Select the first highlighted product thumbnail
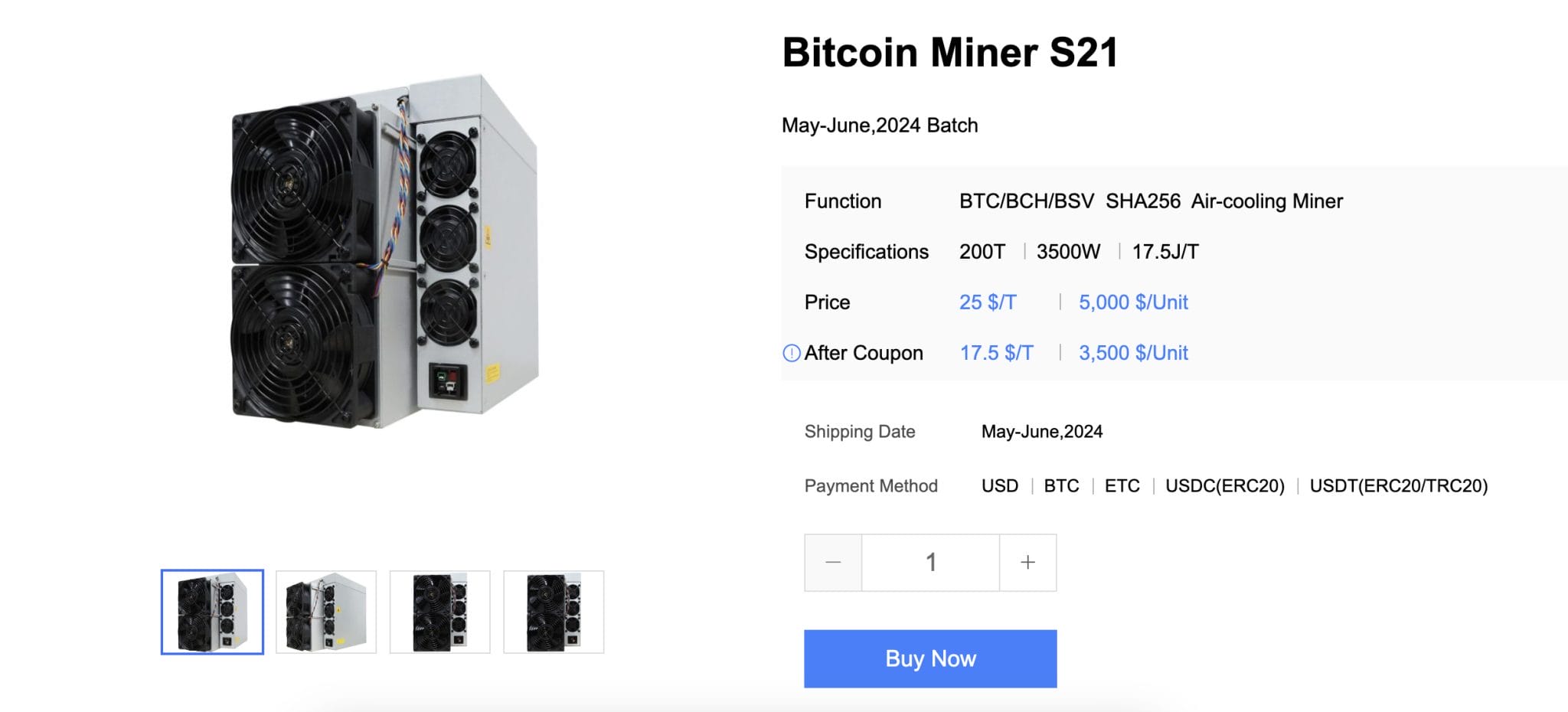The width and height of the screenshot is (1568, 712). click(x=212, y=612)
